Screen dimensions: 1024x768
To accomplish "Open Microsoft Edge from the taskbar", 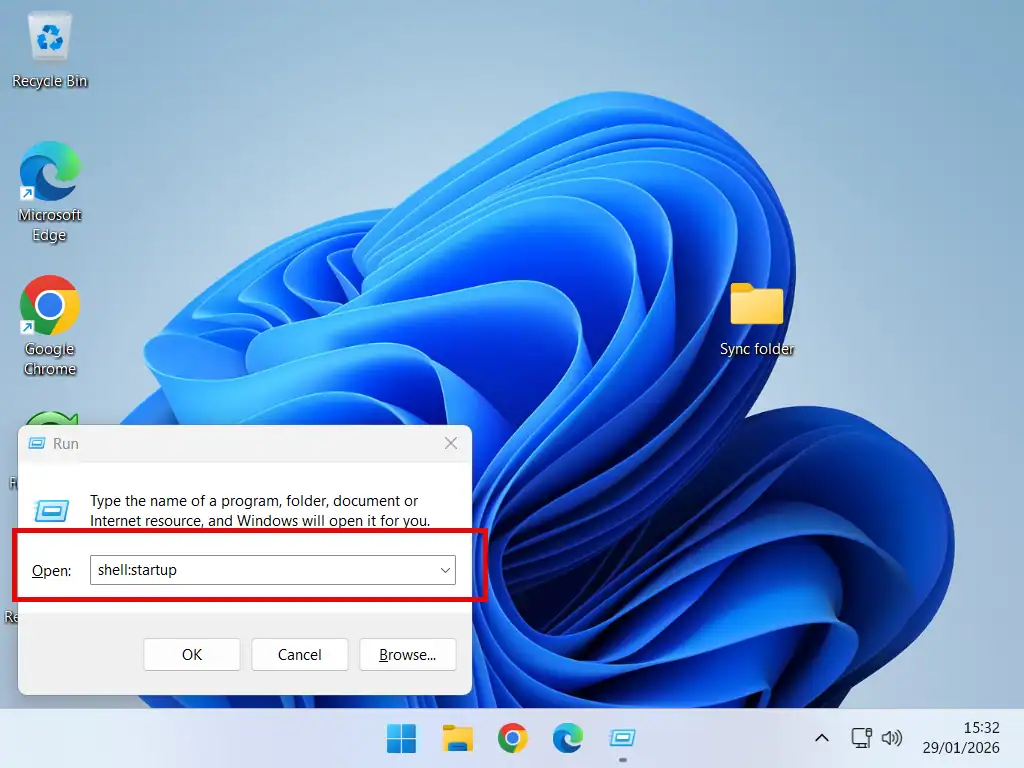I will 567,737.
